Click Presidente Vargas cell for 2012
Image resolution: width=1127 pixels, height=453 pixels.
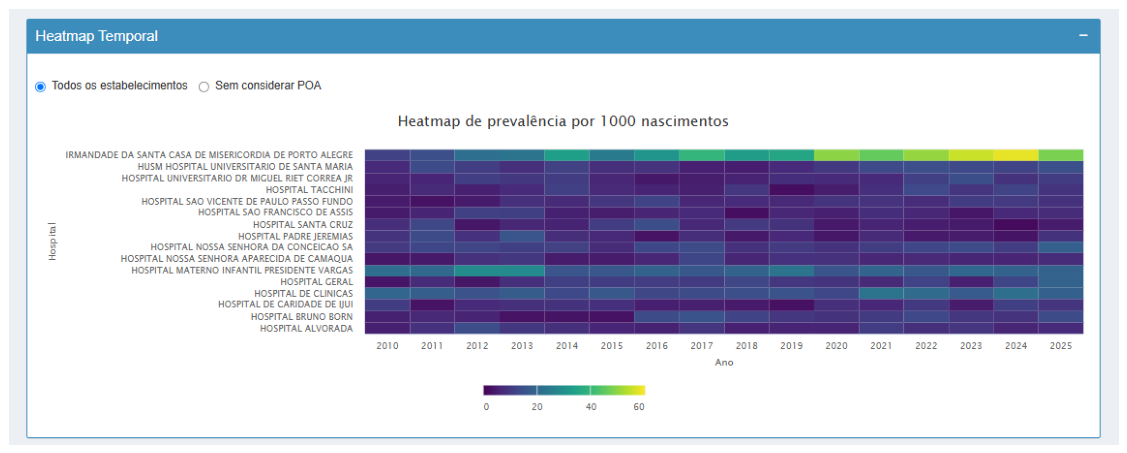[477, 270]
